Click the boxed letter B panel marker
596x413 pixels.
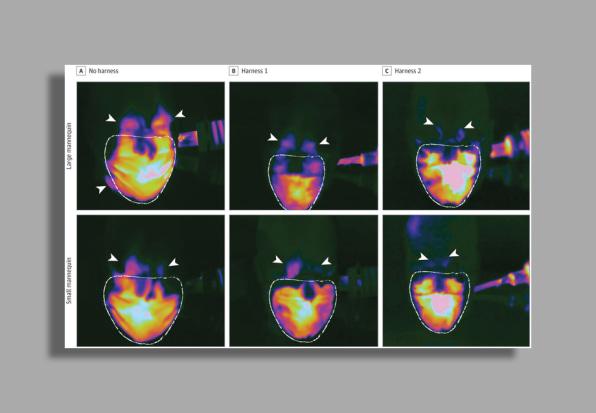coord(233,71)
